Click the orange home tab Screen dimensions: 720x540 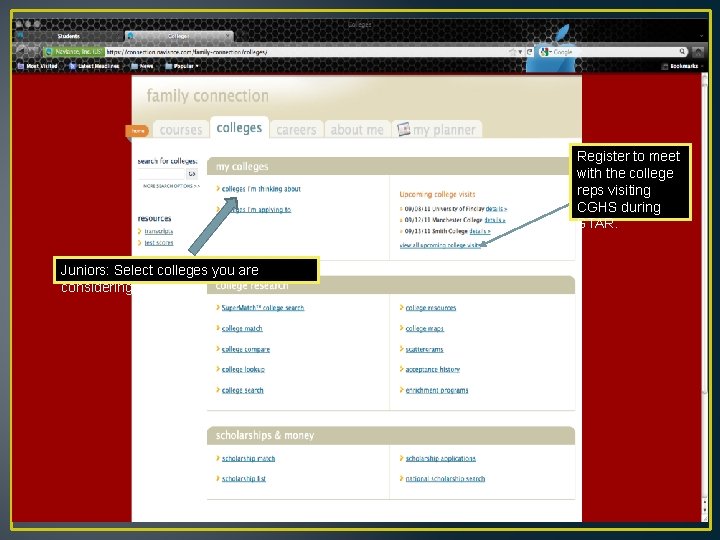point(137,131)
